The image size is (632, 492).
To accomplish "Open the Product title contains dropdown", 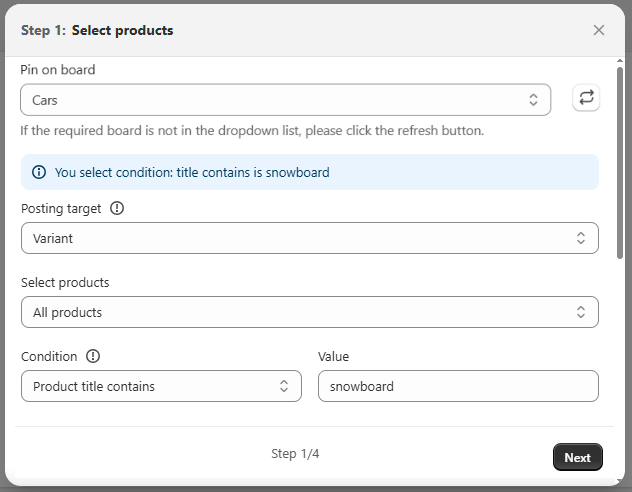I will coord(160,386).
